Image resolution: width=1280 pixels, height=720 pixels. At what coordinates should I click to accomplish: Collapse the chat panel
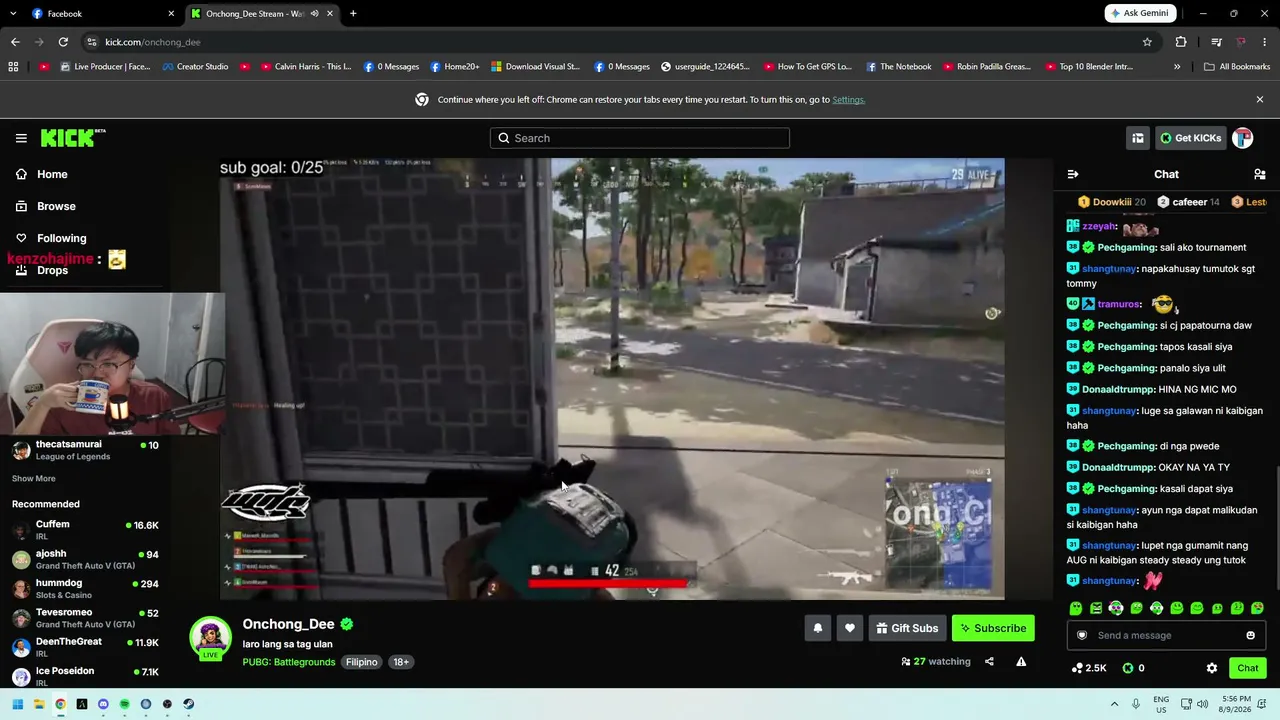click(x=1073, y=174)
